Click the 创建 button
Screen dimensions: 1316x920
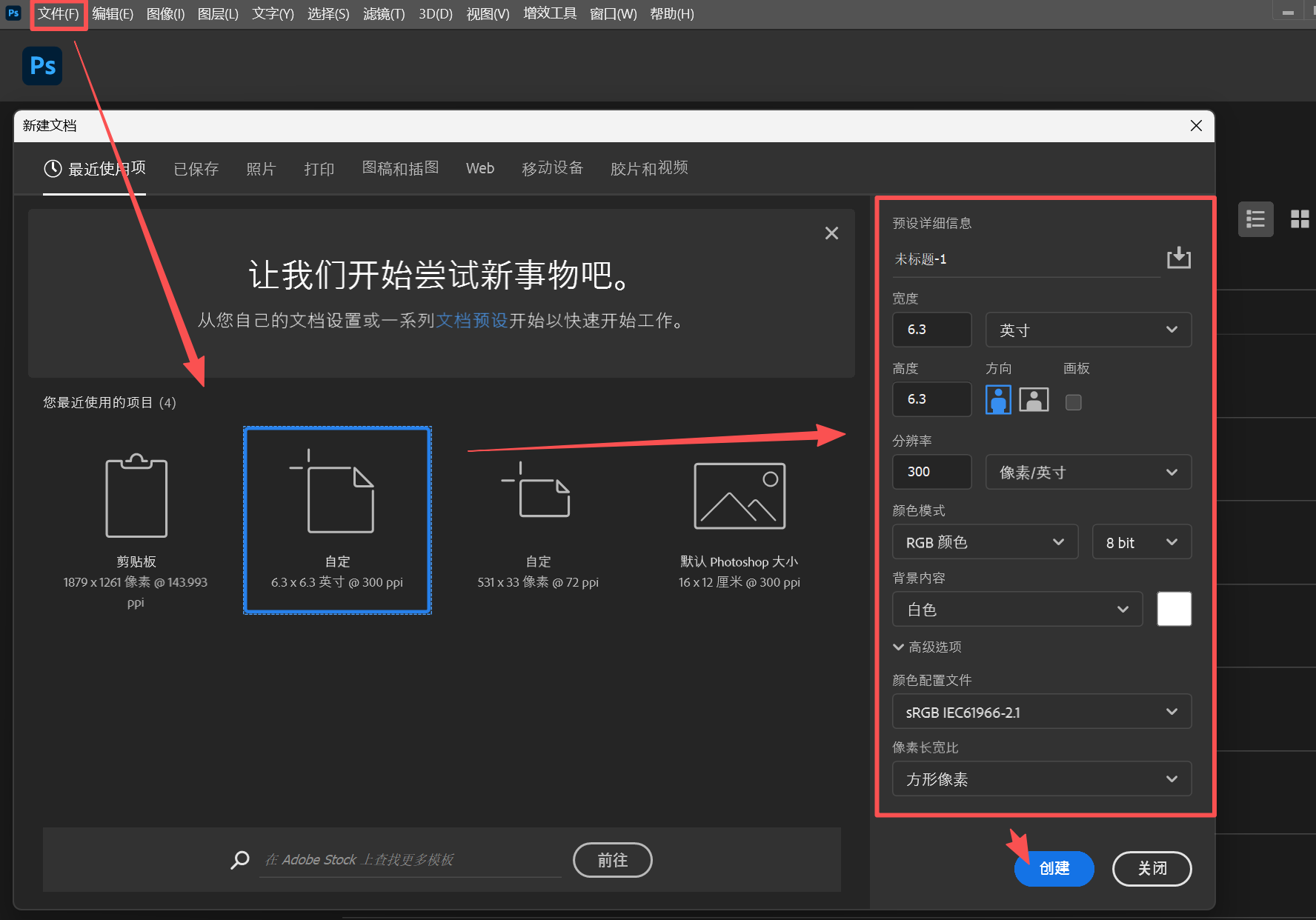pos(1054,868)
